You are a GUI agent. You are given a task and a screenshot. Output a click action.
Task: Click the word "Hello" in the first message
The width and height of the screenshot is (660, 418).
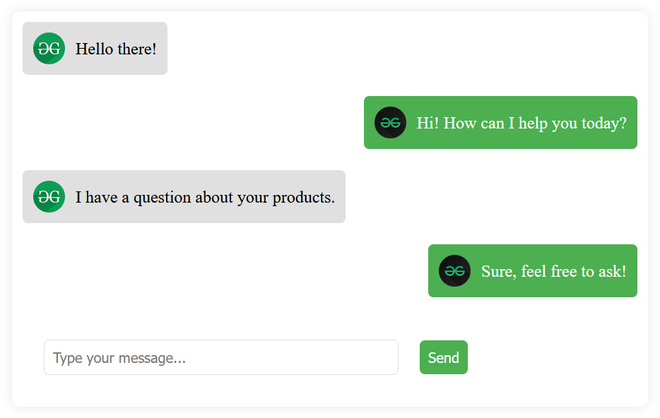pos(95,49)
